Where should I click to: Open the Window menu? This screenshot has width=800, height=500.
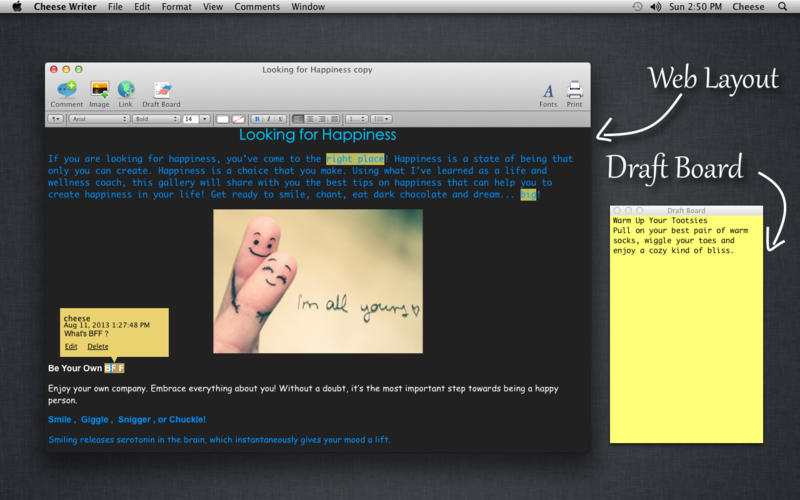308,7
